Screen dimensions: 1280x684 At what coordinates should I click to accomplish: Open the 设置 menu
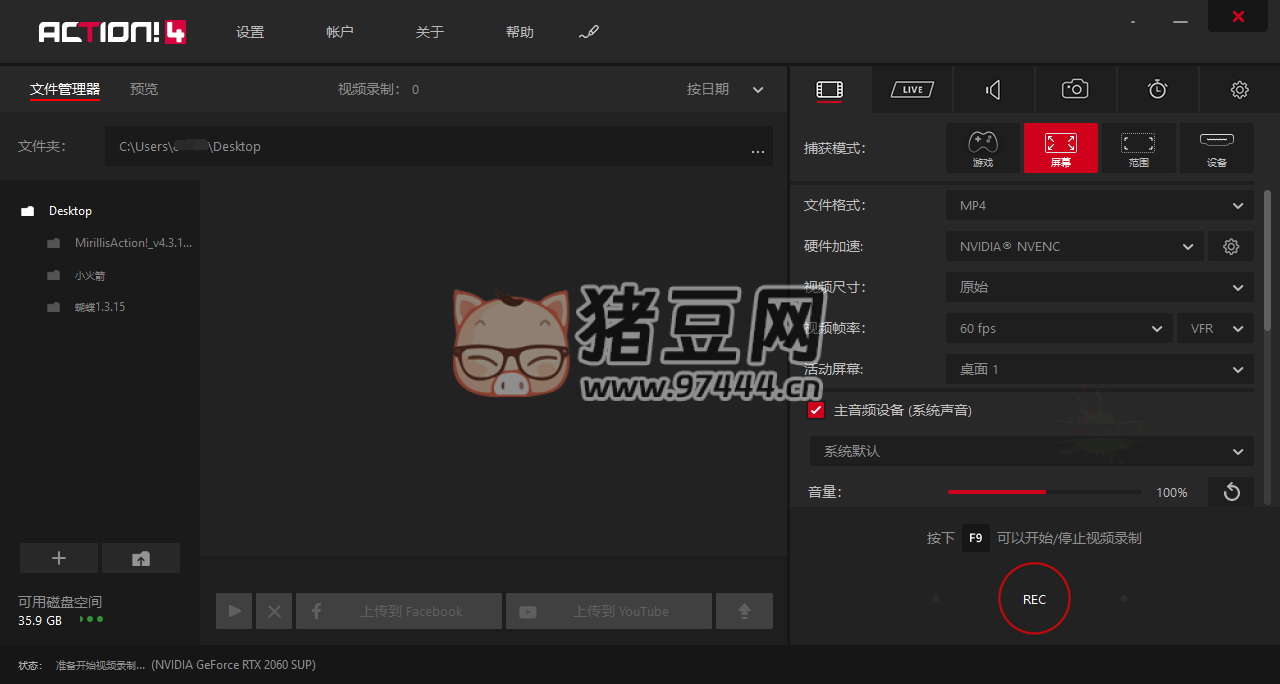(250, 32)
